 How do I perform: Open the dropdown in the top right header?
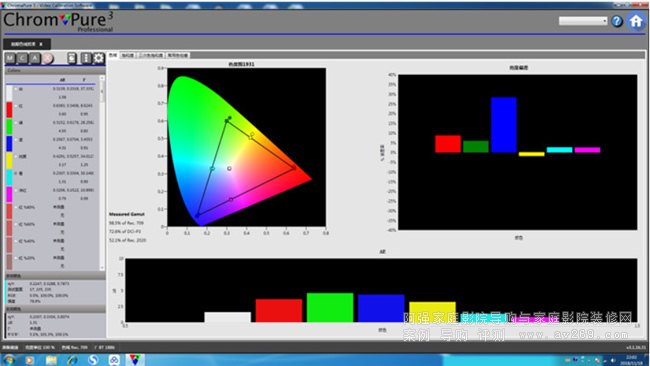point(583,21)
